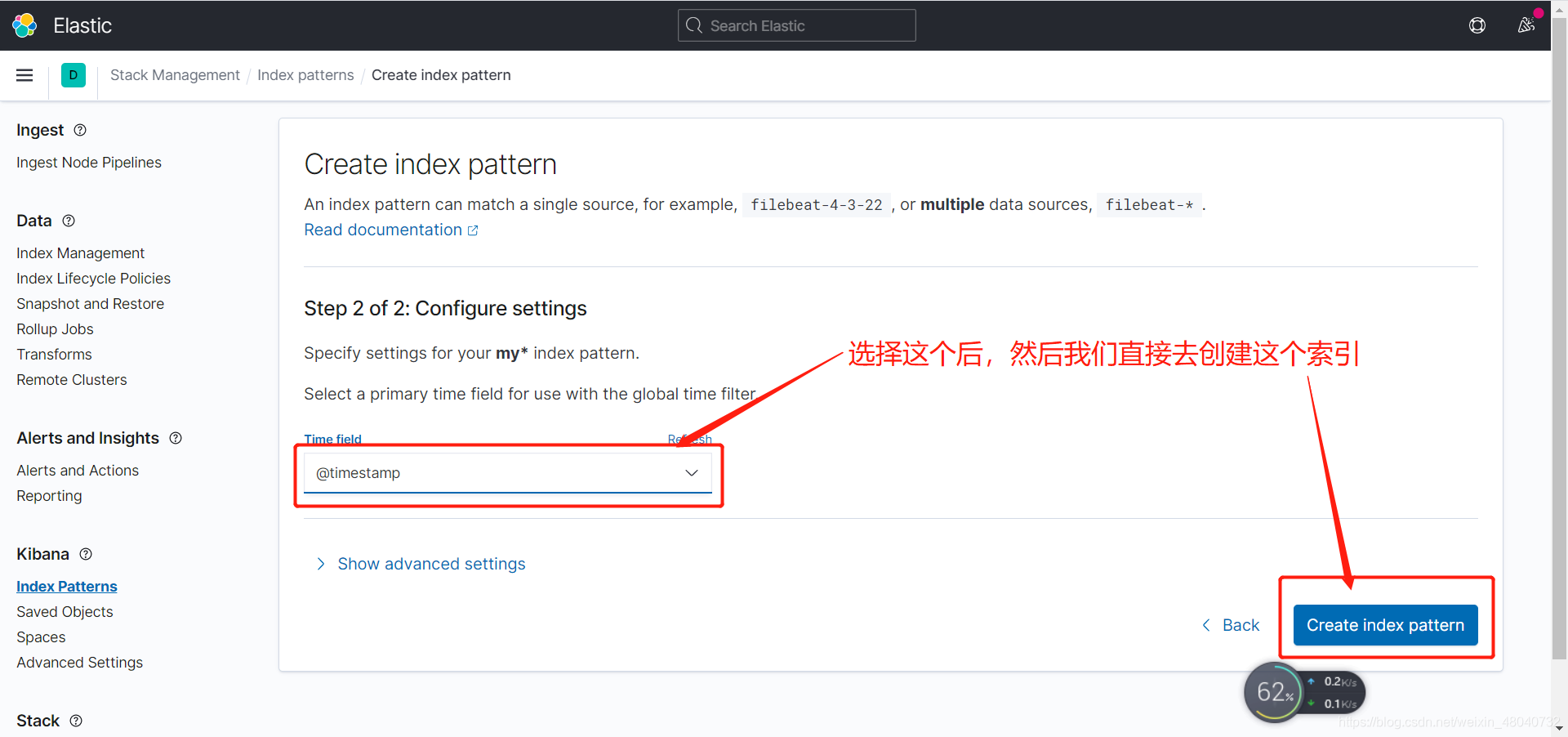Open Ingest Node Pipelines
Screen dimensions: 1568x737
tap(89, 163)
